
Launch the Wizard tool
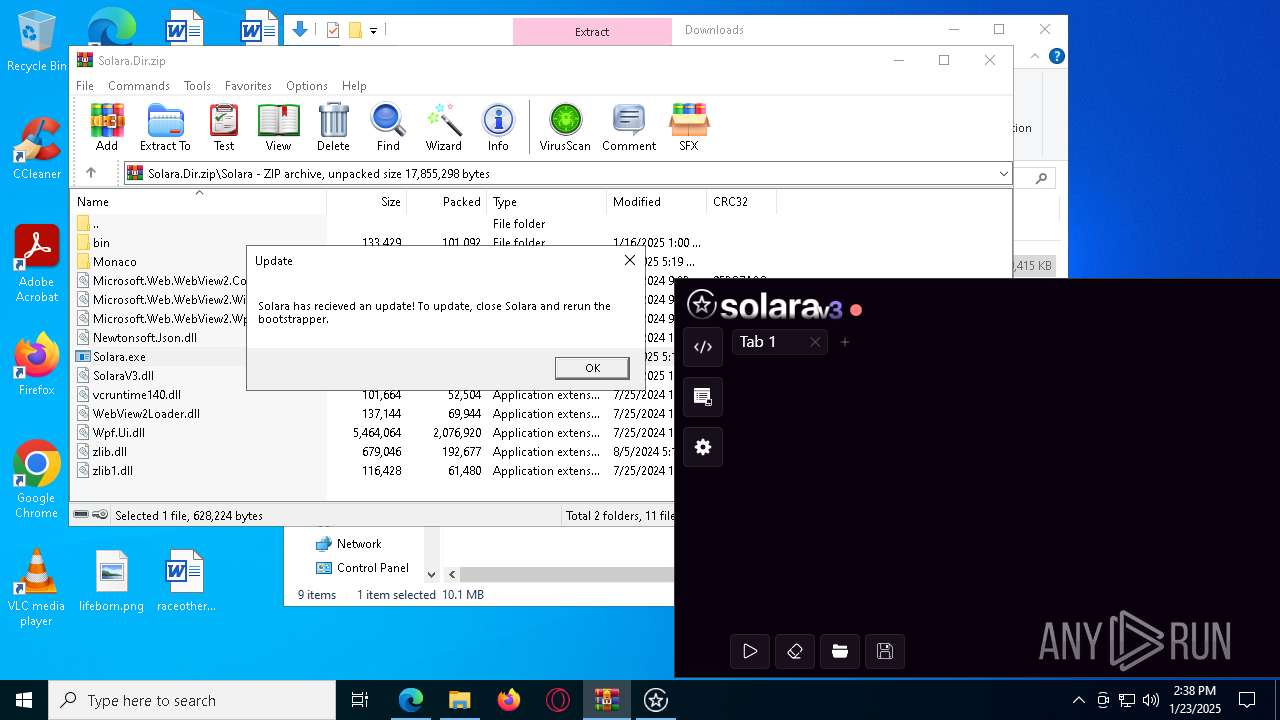pyautogui.click(x=443, y=127)
